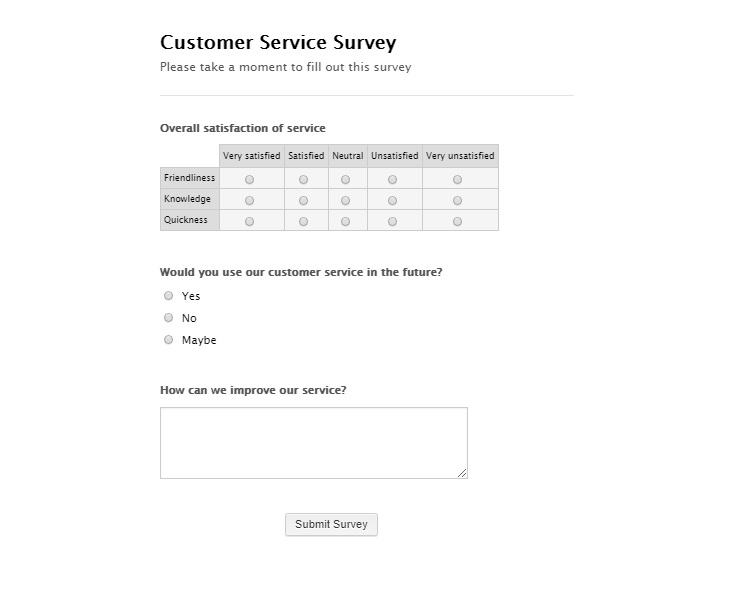Image resolution: width=743 pixels, height=591 pixels.
Task: Select Very satisfied for Knowledge
Action: tap(250, 201)
